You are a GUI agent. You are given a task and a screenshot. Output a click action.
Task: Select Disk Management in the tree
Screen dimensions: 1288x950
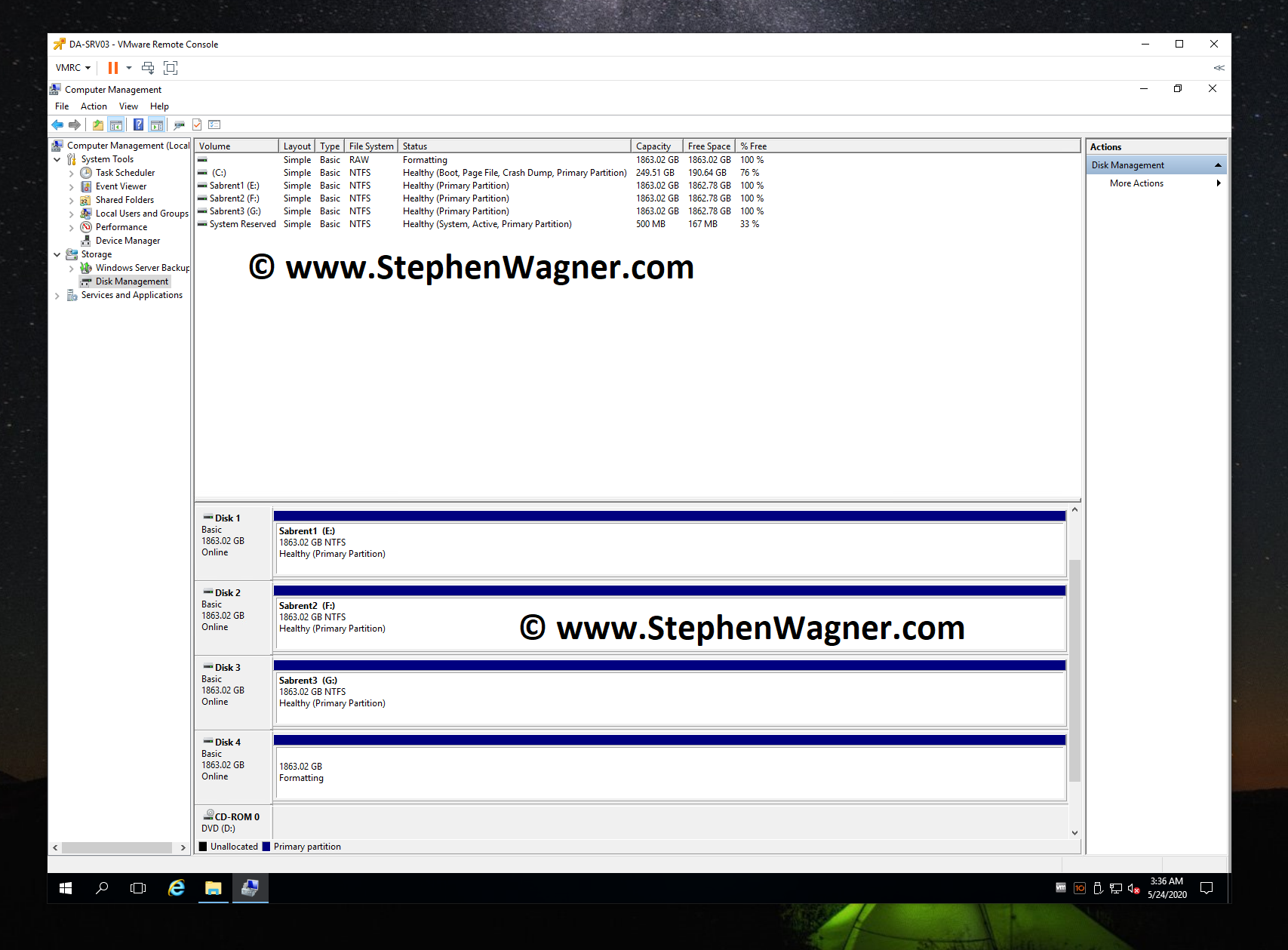[x=132, y=281]
